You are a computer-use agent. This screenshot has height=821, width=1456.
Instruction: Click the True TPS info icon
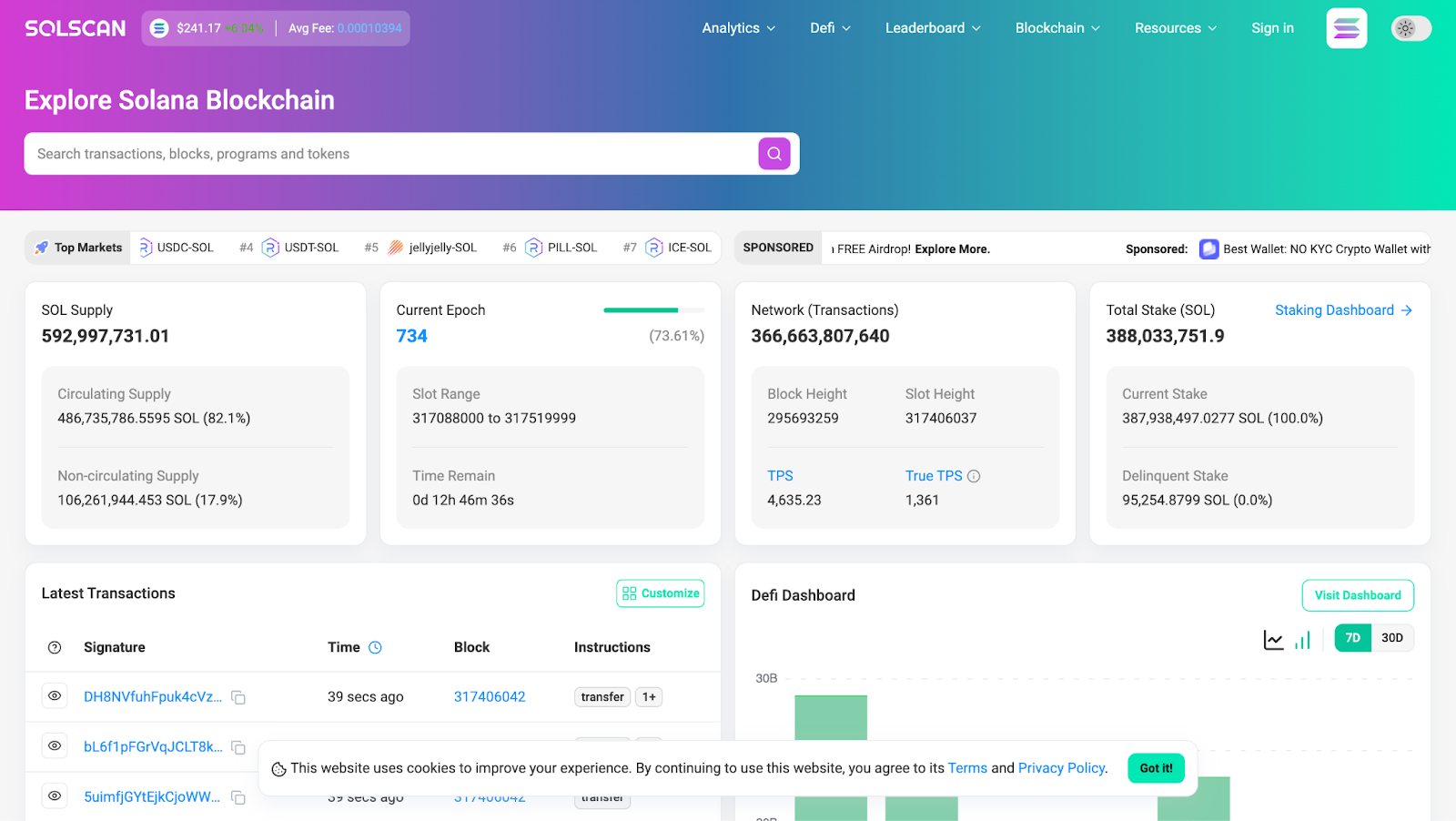[974, 476]
